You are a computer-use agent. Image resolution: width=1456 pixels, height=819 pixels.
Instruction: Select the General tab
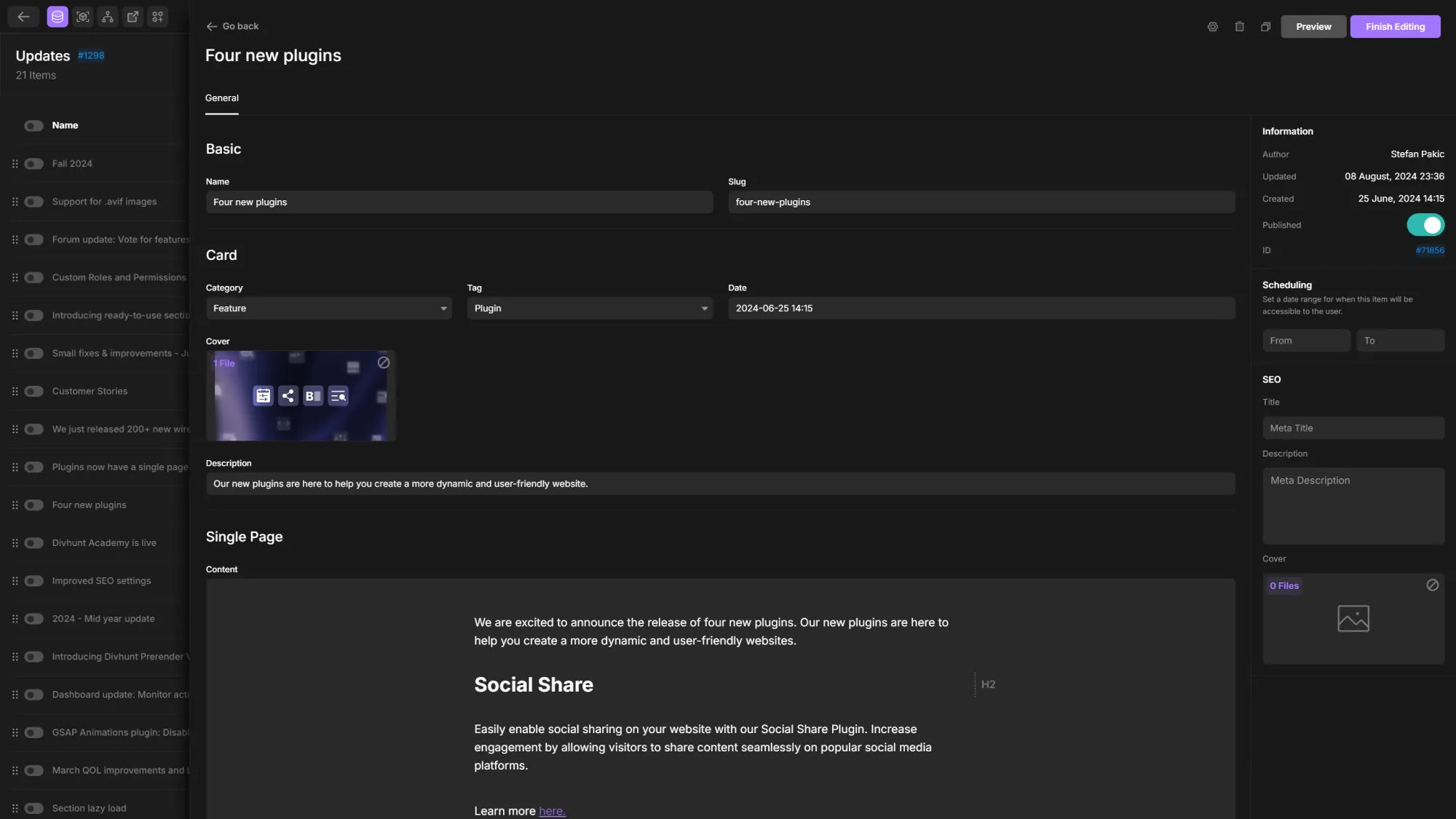click(221, 98)
